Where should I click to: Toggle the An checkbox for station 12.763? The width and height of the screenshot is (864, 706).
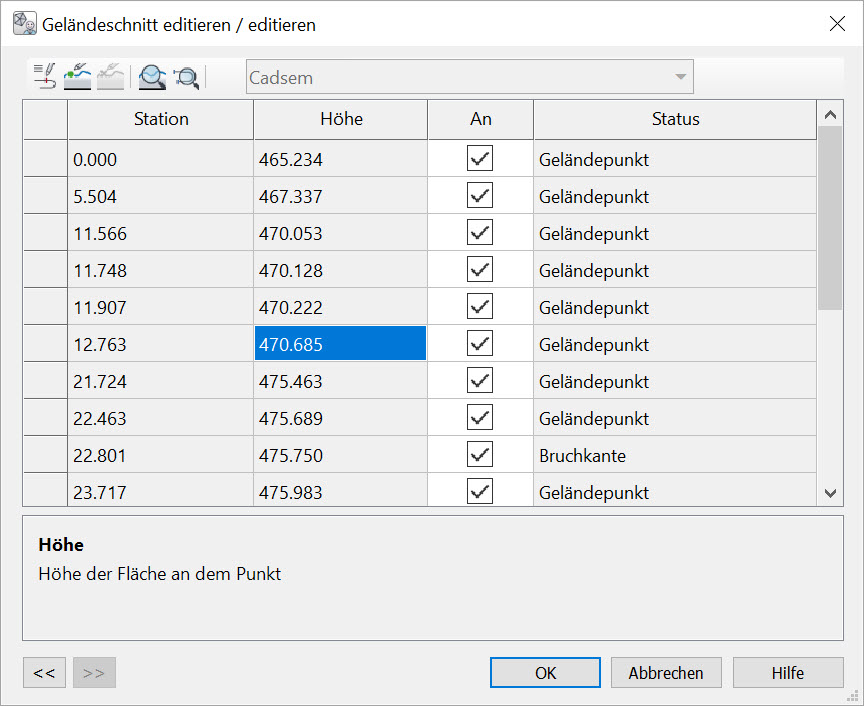tap(480, 344)
